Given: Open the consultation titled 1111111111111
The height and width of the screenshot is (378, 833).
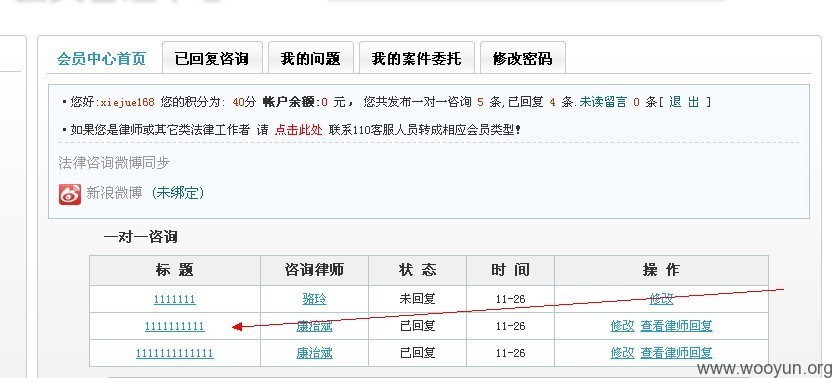Looking at the screenshot, I should pyautogui.click(x=174, y=353).
